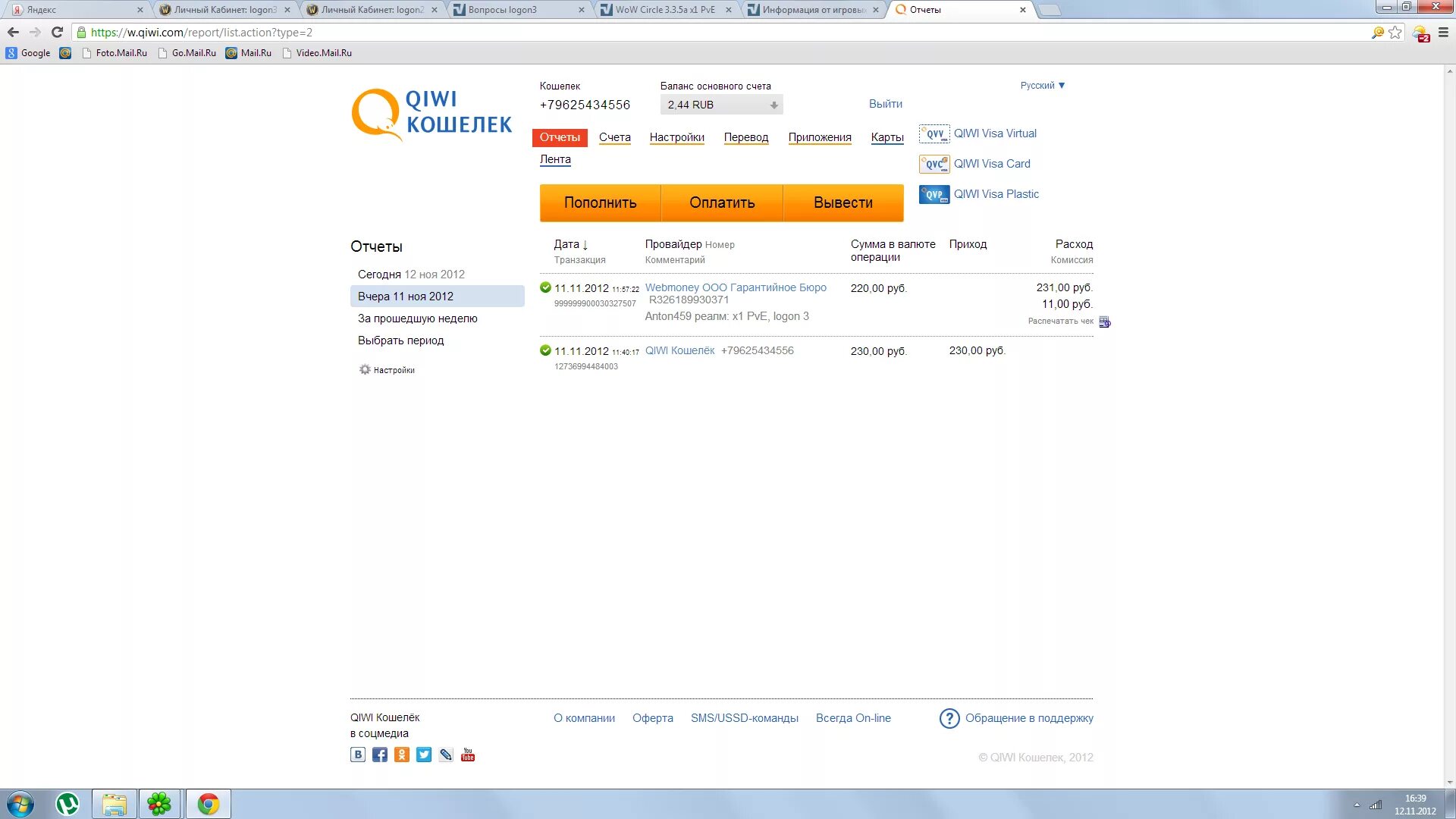
Task: Open the Лента menu item
Action: click(555, 159)
